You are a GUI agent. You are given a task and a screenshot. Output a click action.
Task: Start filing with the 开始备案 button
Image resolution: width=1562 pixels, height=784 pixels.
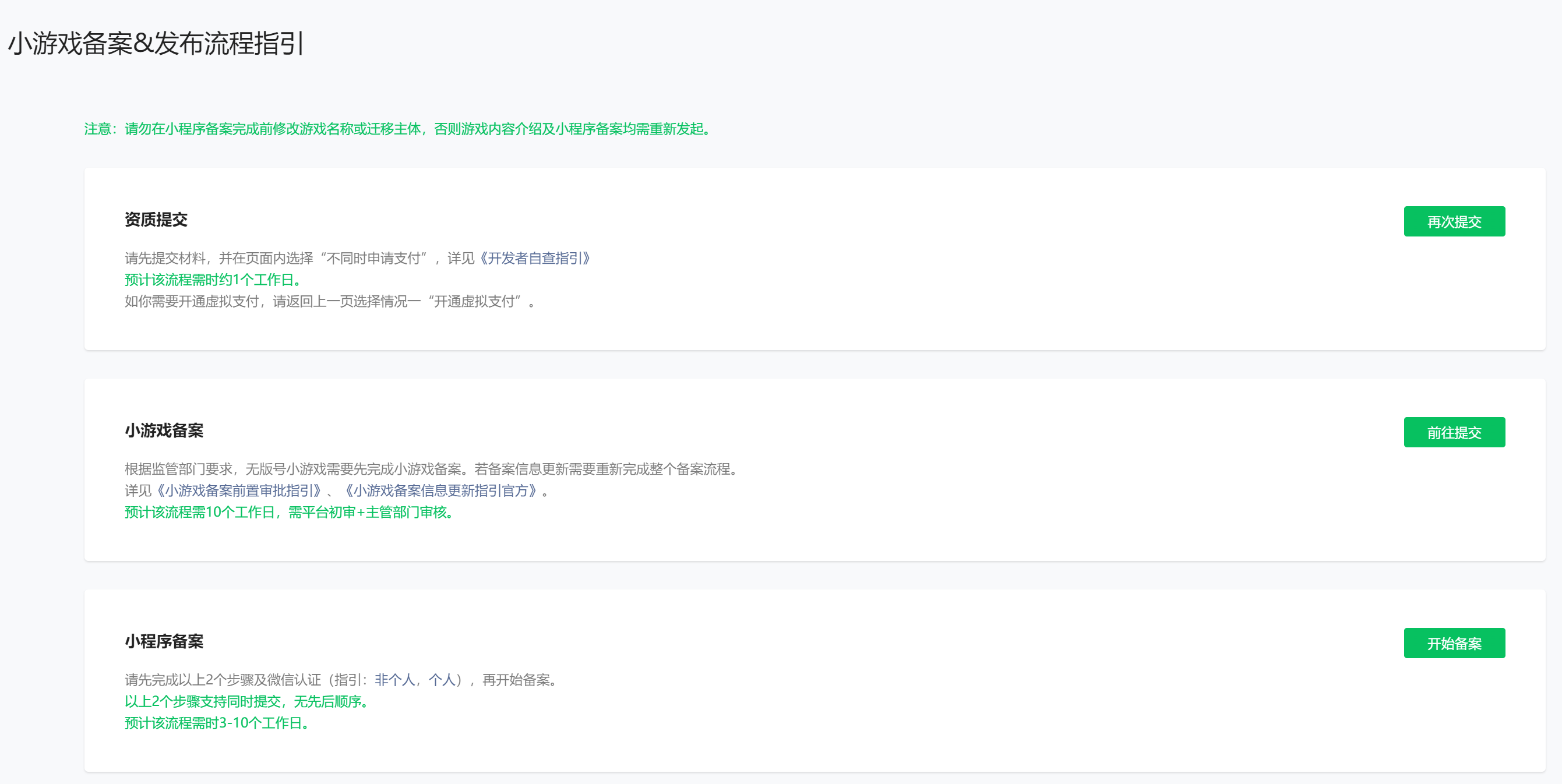pos(1454,642)
